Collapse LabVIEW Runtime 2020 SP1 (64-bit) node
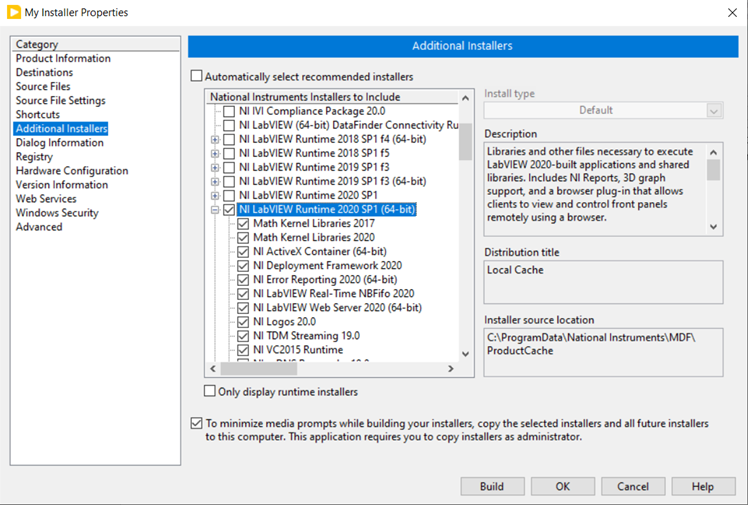The image size is (748, 505). [215, 210]
